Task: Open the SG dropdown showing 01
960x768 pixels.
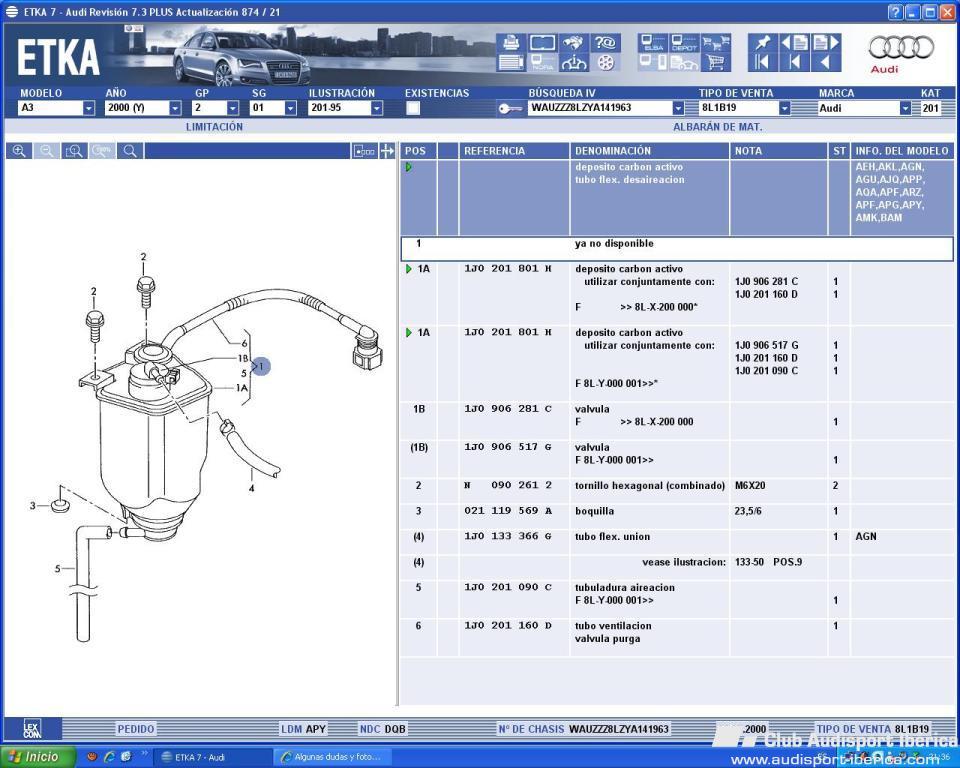Action: [291, 108]
